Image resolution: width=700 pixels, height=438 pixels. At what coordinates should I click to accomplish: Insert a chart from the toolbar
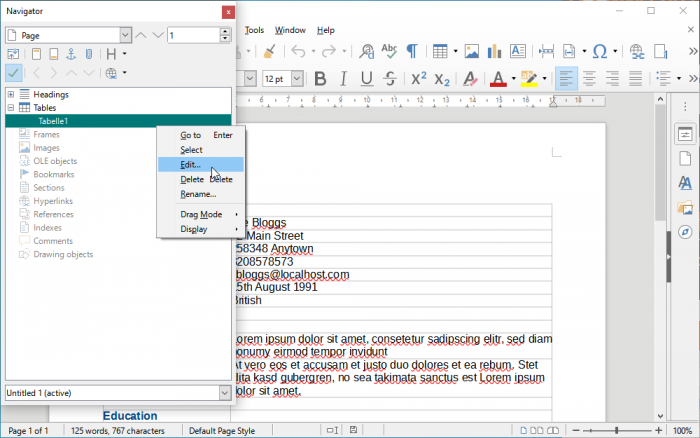pos(495,51)
